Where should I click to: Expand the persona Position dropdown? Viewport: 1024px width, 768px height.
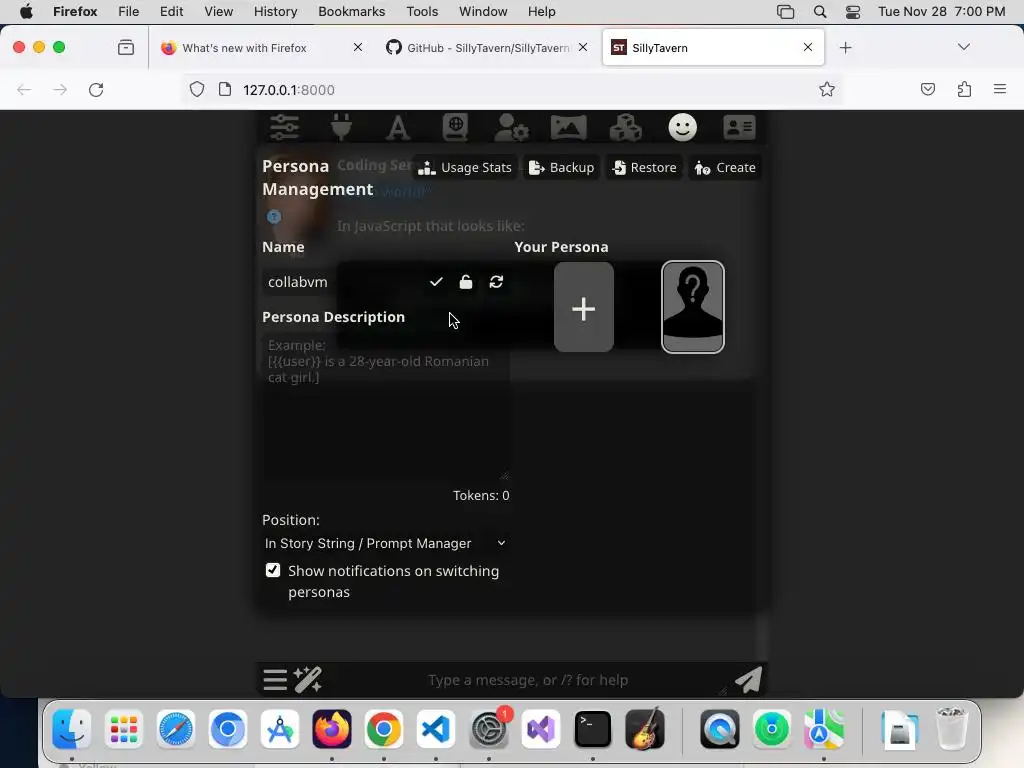pyautogui.click(x=385, y=543)
